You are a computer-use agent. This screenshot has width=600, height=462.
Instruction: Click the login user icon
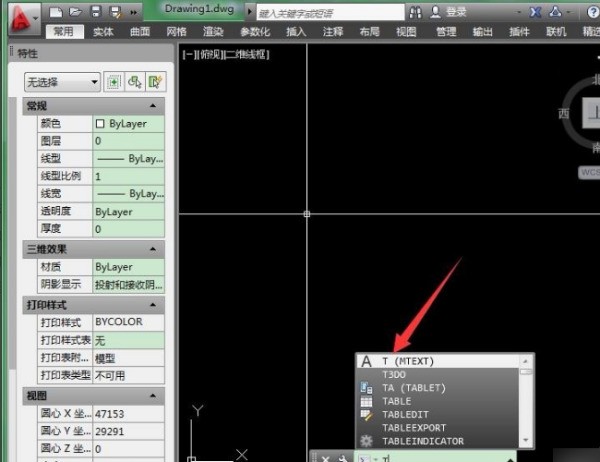(x=435, y=13)
